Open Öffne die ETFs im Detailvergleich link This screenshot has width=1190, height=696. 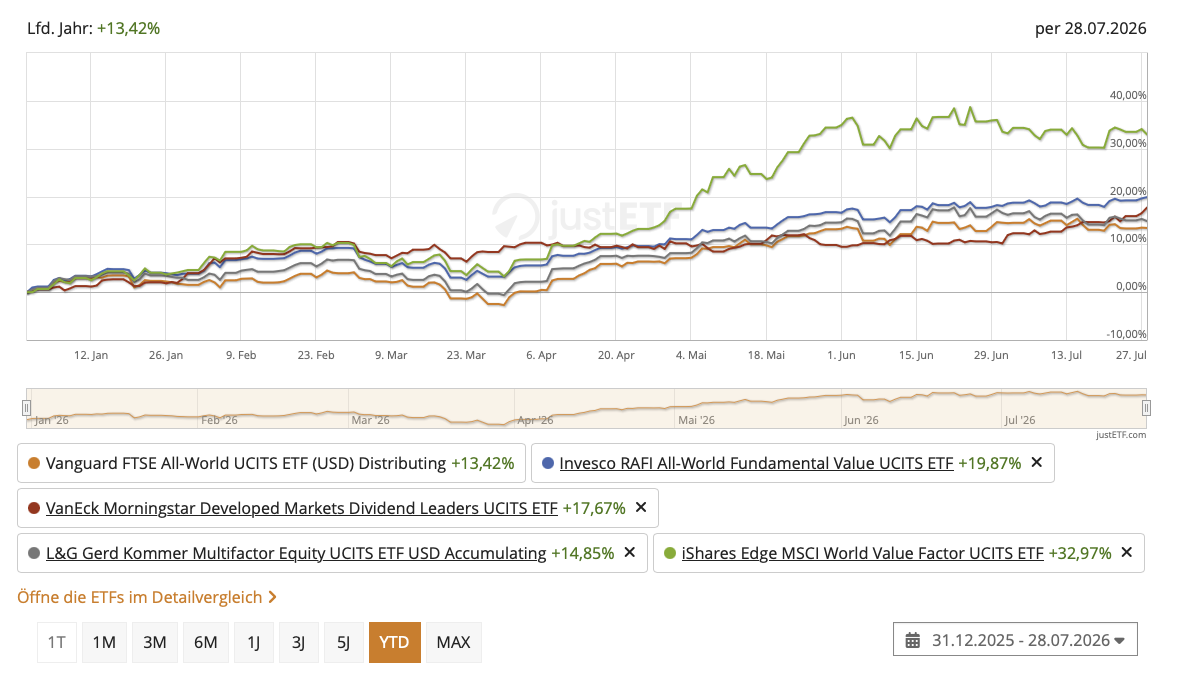pyautogui.click(x=140, y=597)
